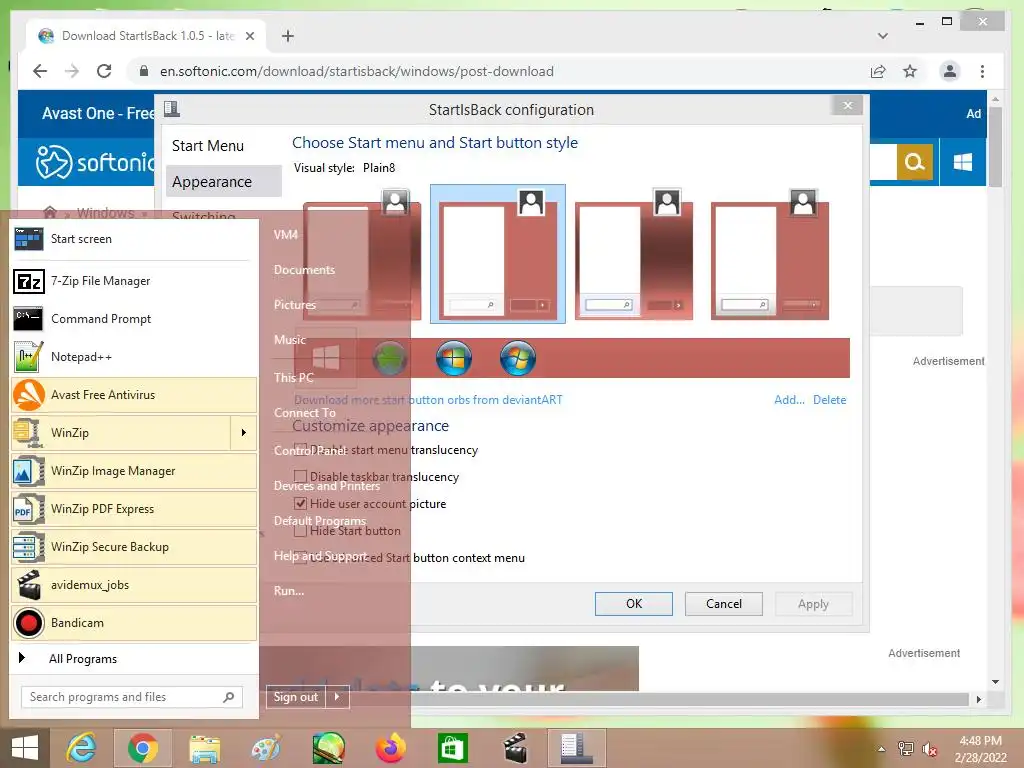Click the Softonic Windows platform icon
Screen dimensions: 1024x768
pos(963,161)
